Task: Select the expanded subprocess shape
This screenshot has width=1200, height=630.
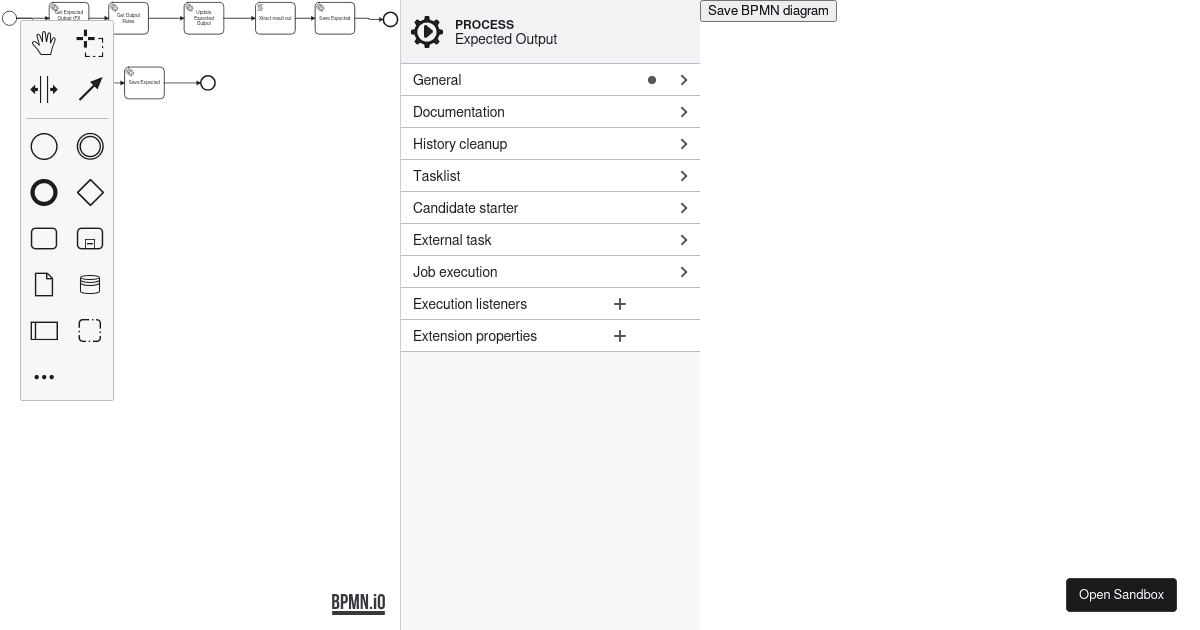Action: point(90,238)
